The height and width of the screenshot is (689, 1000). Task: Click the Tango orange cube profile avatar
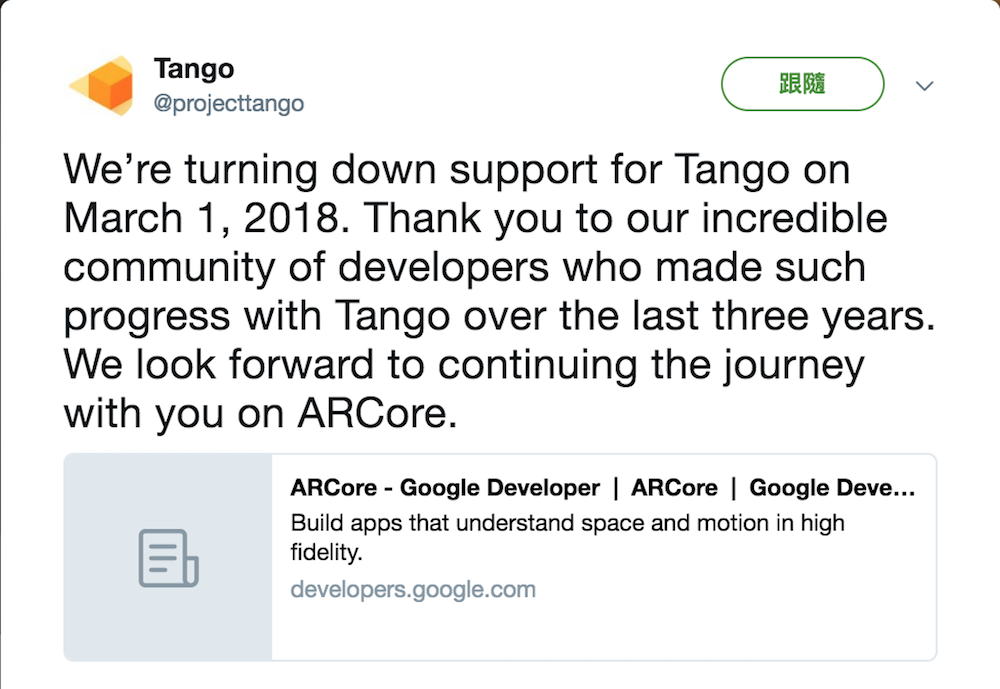point(103,85)
